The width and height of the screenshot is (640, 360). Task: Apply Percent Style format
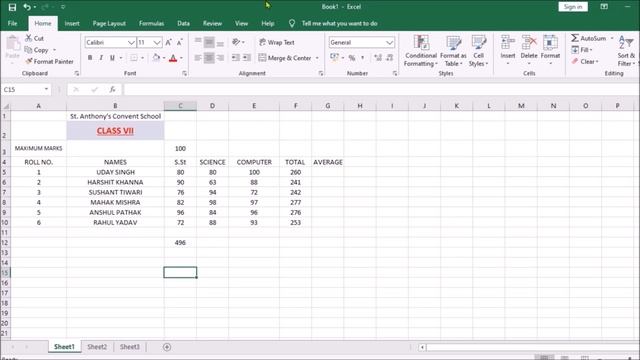(352, 58)
